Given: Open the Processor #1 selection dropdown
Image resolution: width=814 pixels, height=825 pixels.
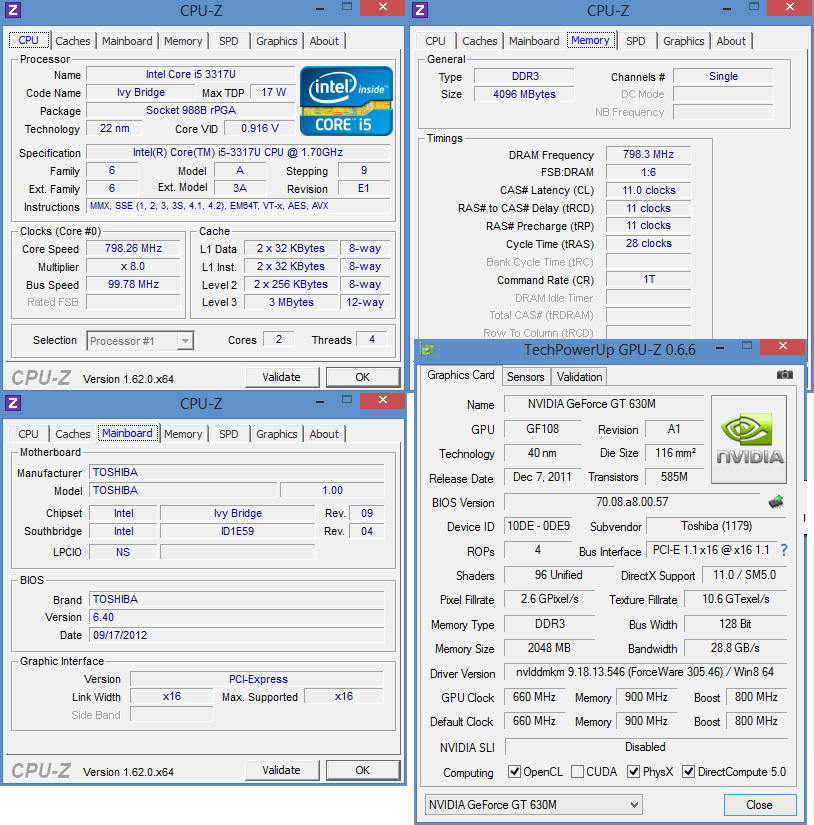Looking at the screenshot, I should point(140,341).
